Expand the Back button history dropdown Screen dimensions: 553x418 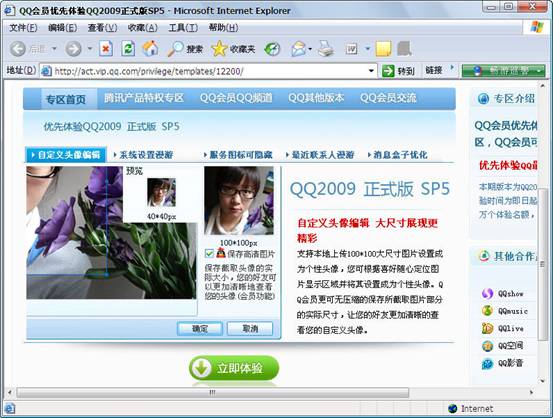pos(54,48)
